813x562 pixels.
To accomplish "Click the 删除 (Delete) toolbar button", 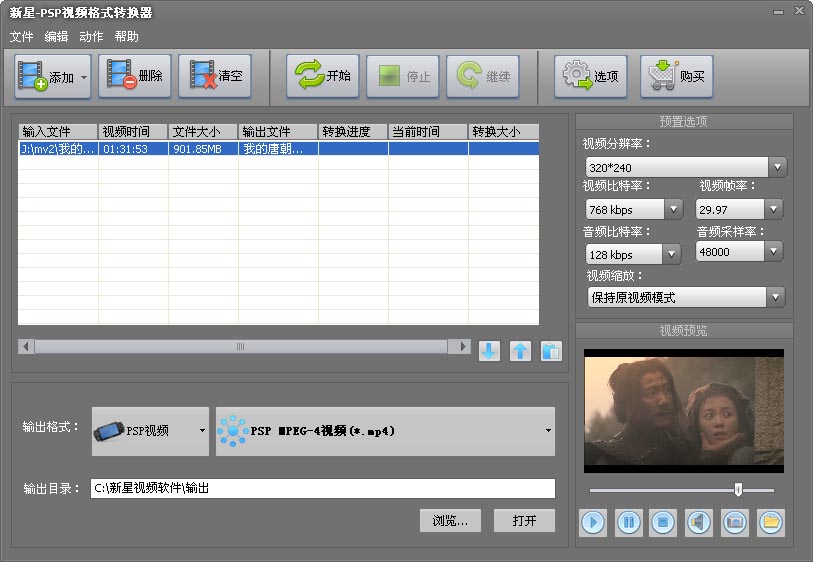I will [135, 76].
